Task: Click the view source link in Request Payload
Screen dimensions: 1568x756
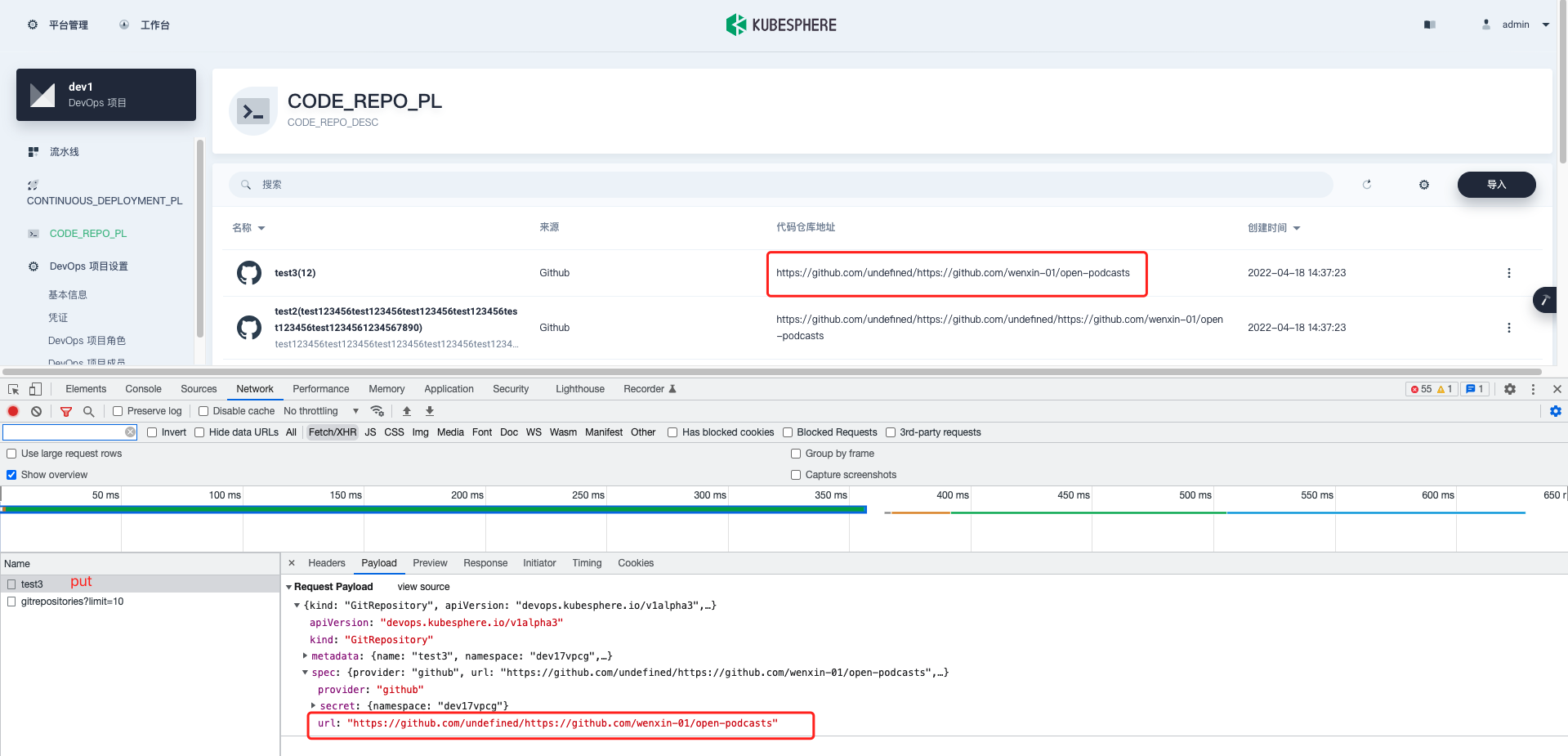Action: tap(422, 587)
